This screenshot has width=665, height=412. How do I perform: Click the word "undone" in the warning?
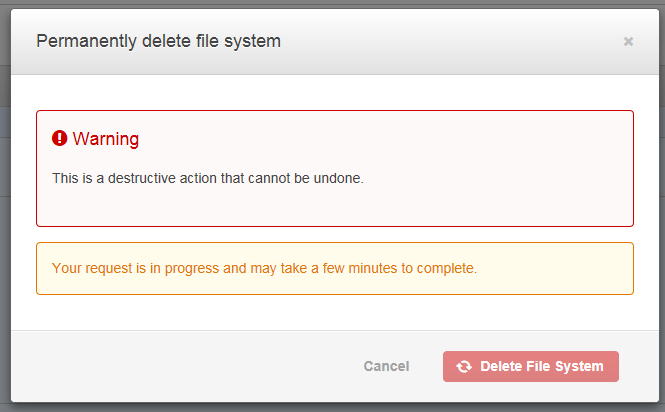pos(338,178)
